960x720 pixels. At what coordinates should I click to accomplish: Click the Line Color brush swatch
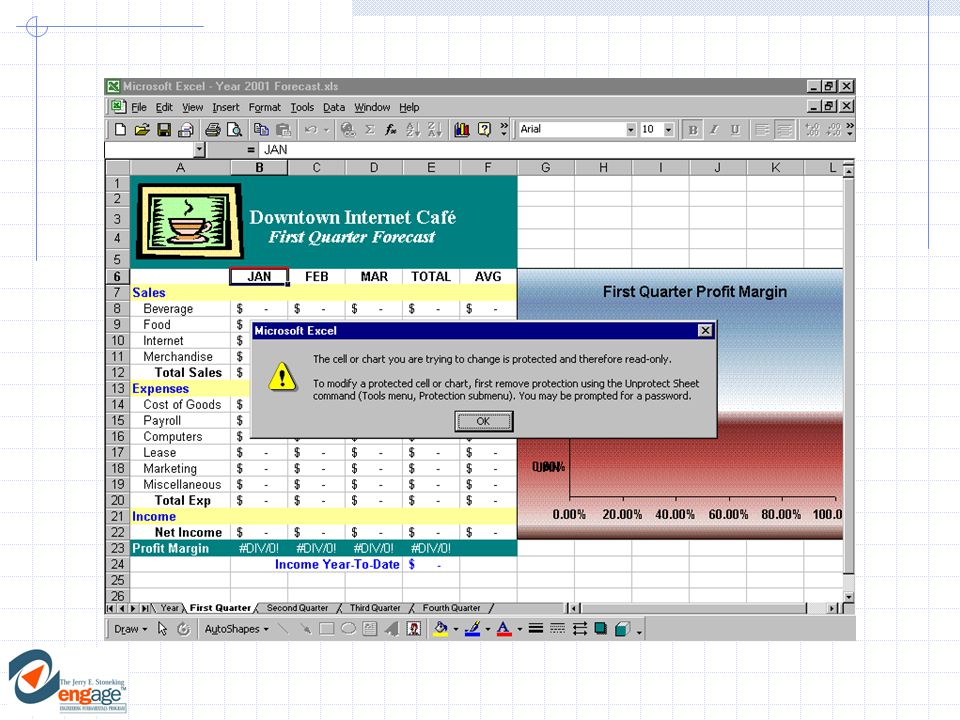pos(473,629)
